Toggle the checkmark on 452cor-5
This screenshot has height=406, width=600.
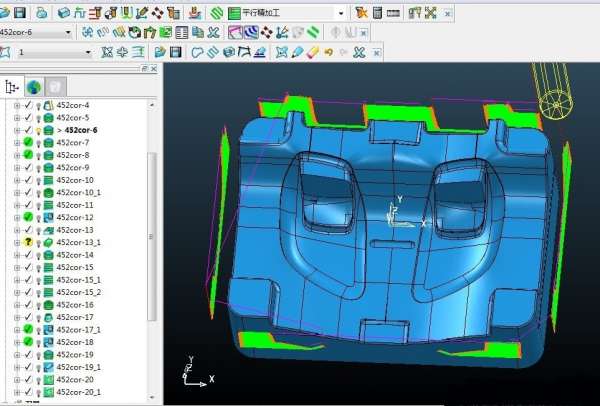28,117
